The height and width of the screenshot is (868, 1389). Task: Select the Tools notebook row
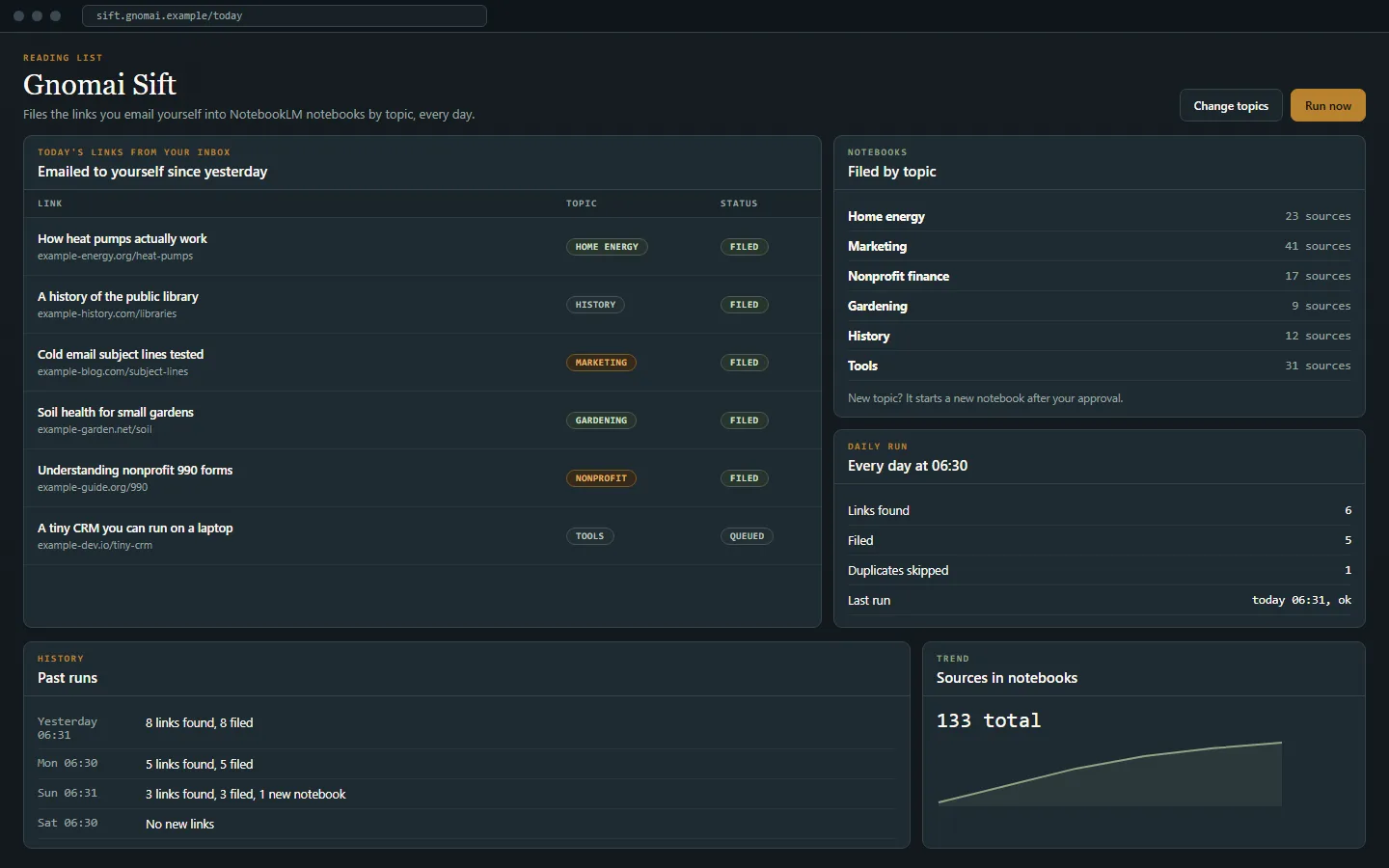[1099, 366]
